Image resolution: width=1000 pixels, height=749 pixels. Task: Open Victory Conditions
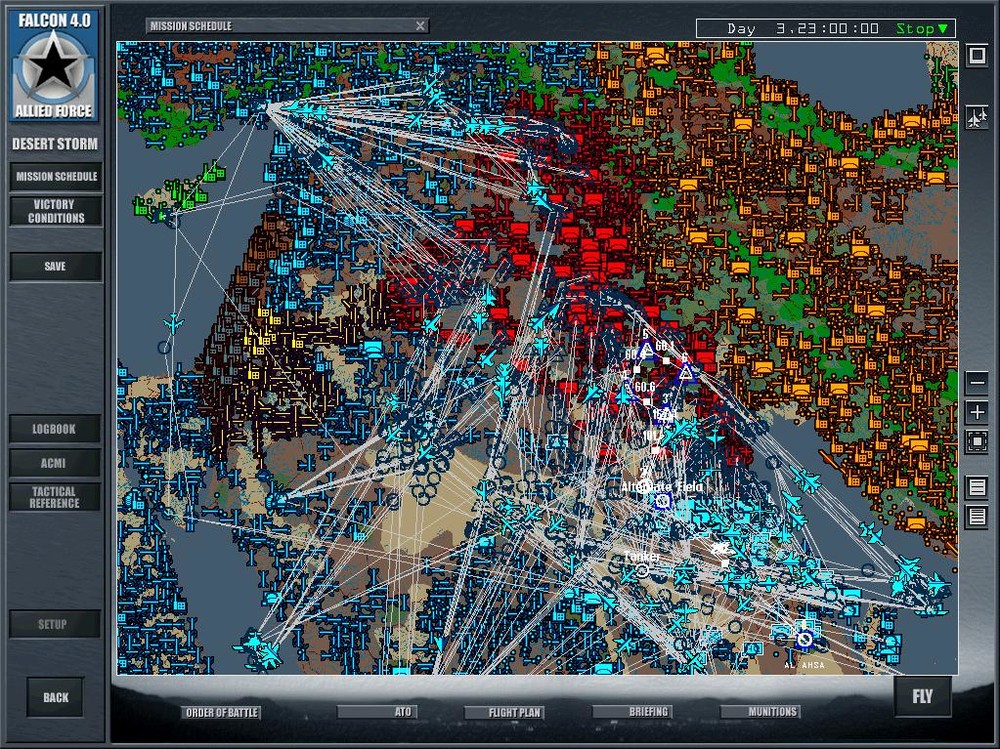point(56,211)
